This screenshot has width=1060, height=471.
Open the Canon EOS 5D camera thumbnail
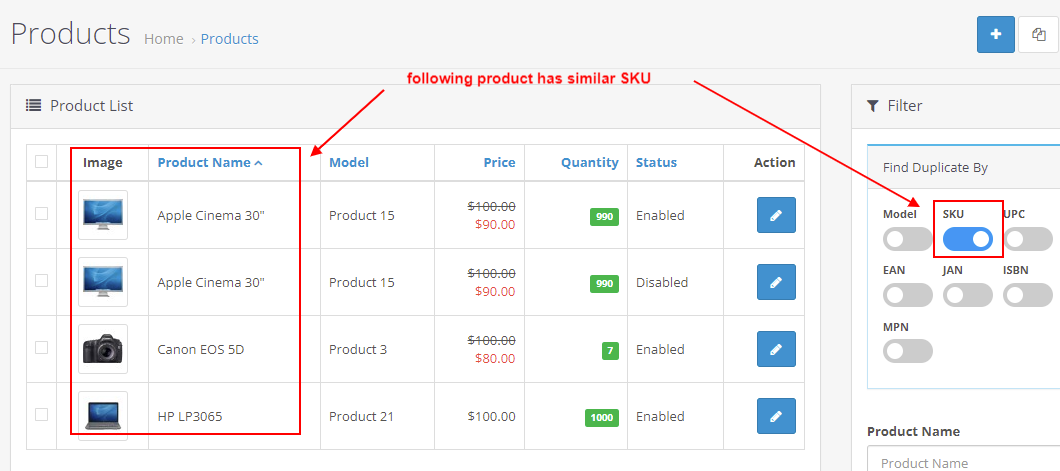click(x=103, y=349)
